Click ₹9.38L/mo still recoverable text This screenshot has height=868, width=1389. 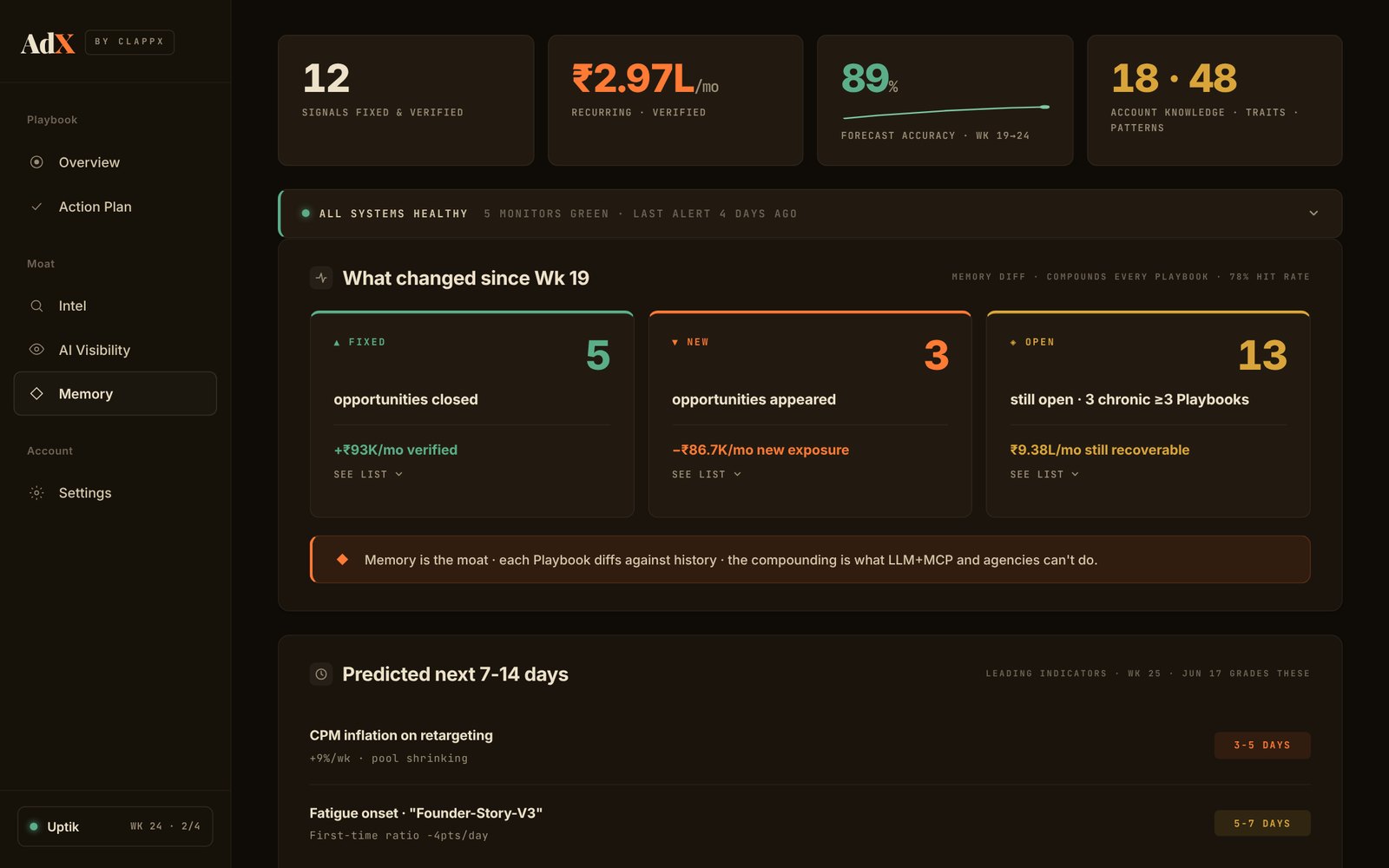1100,450
